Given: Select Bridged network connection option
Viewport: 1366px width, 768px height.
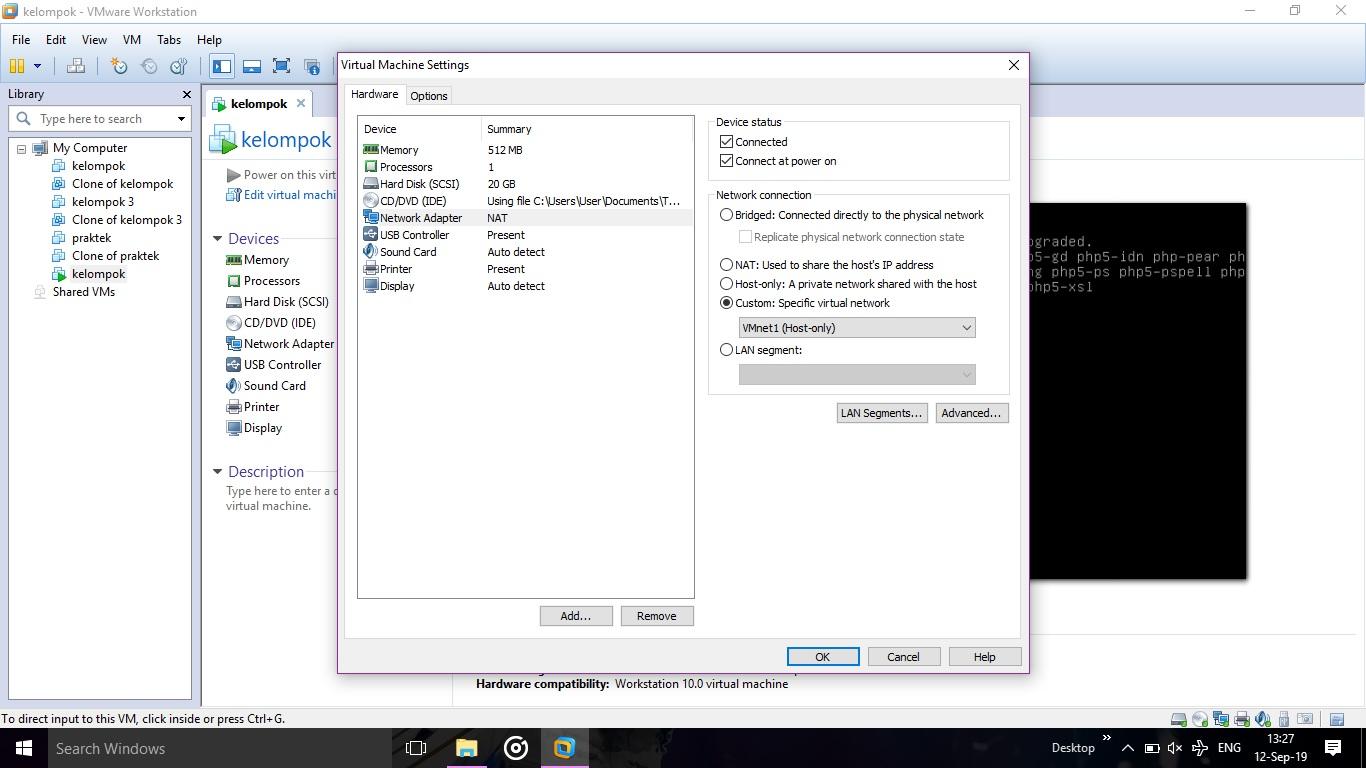Looking at the screenshot, I should pyautogui.click(x=727, y=215).
